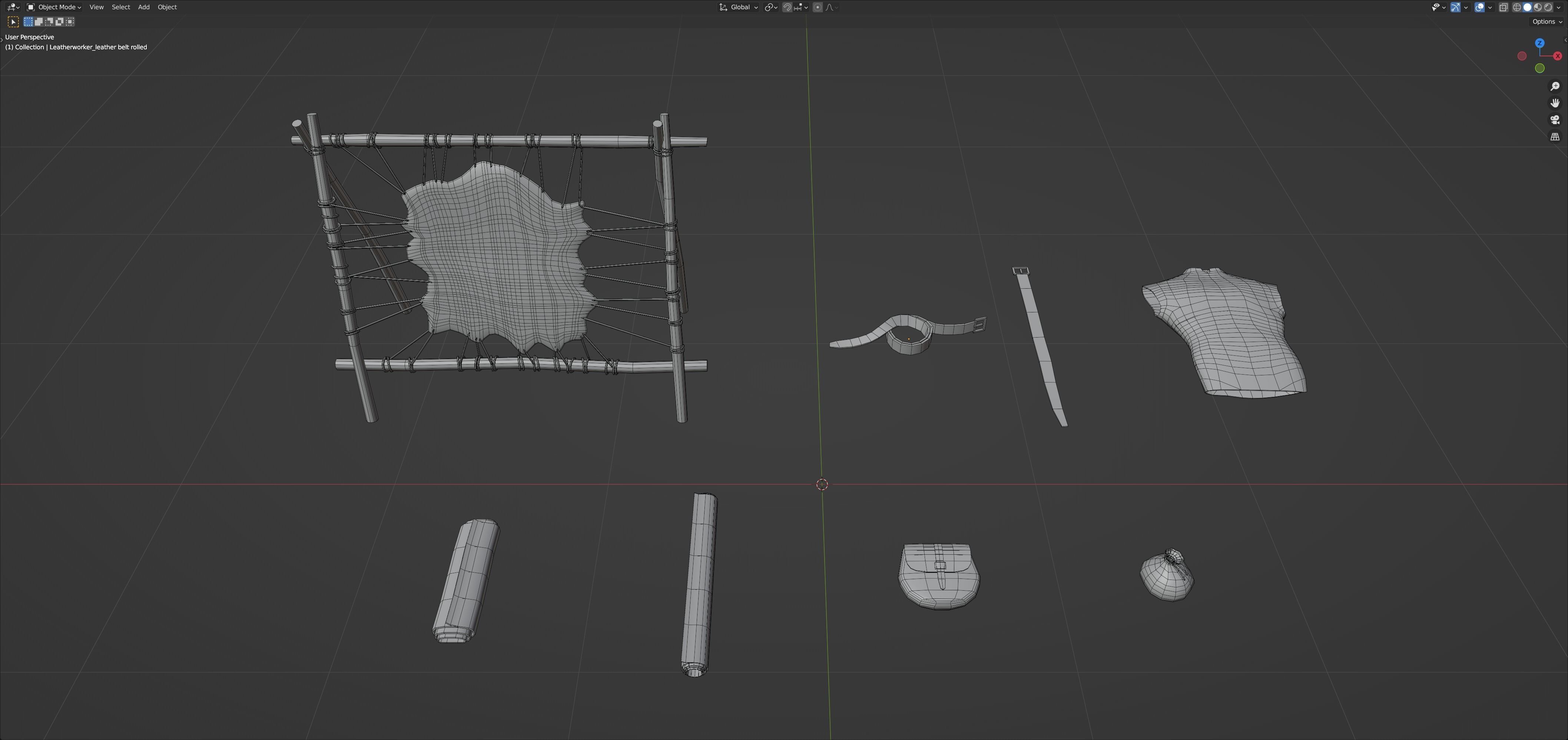Image resolution: width=1568 pixels, height=740 pixels.
Task: Toggle camera view icon
Action: [x=1555, y=120]
